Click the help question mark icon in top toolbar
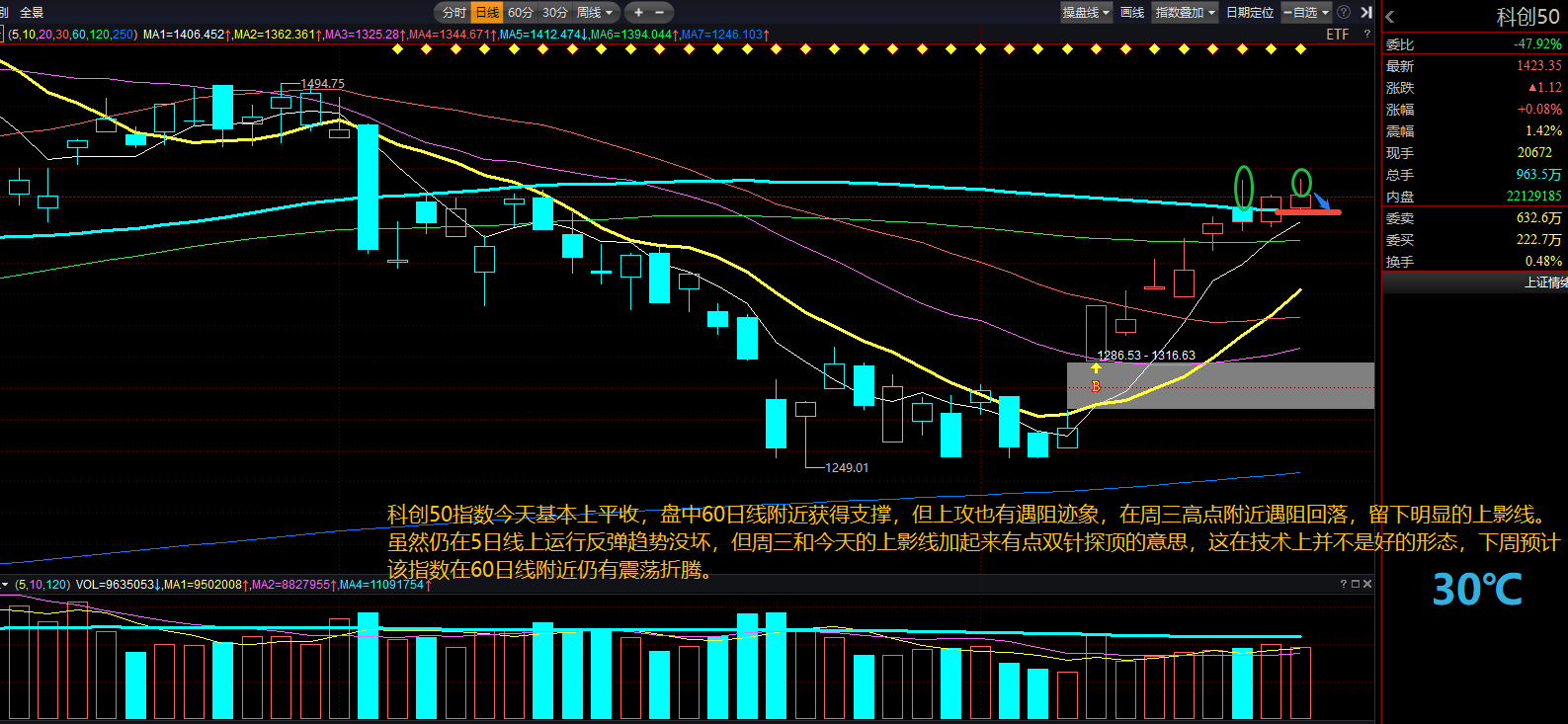 tap(1344, 13)
